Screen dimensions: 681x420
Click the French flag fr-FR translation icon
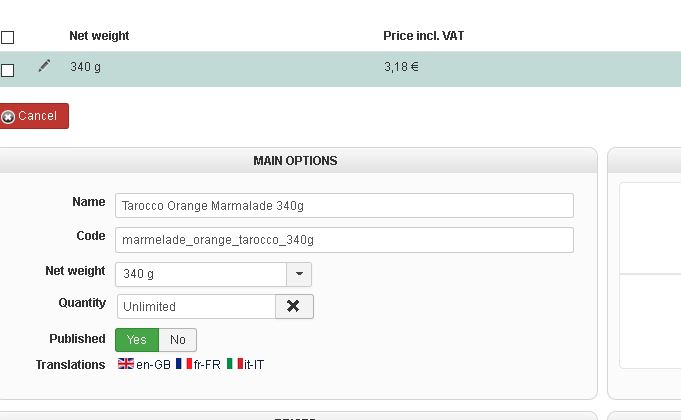[x=184, y=364]
